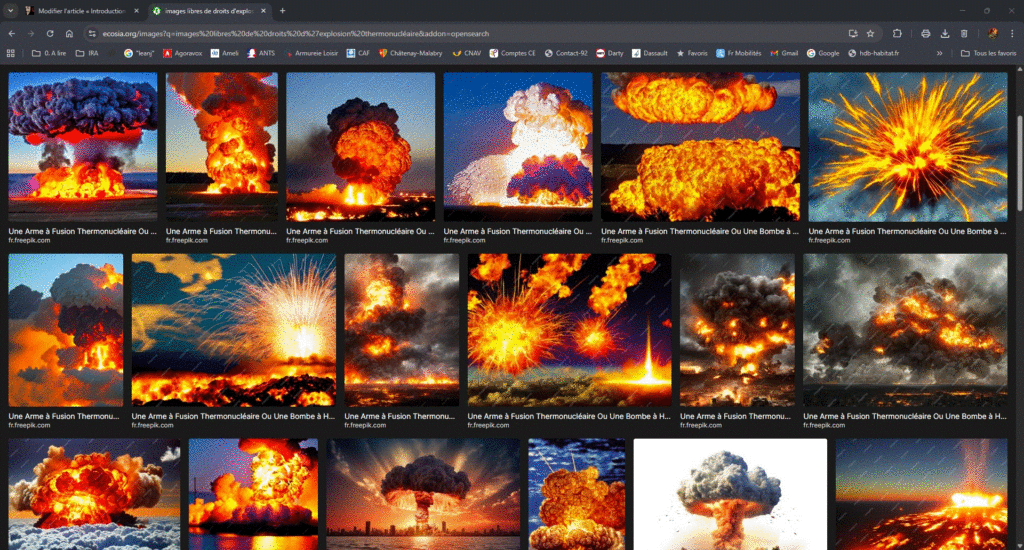
Task: Open the downloads icon in the toolbar
Action: point(945,33)
